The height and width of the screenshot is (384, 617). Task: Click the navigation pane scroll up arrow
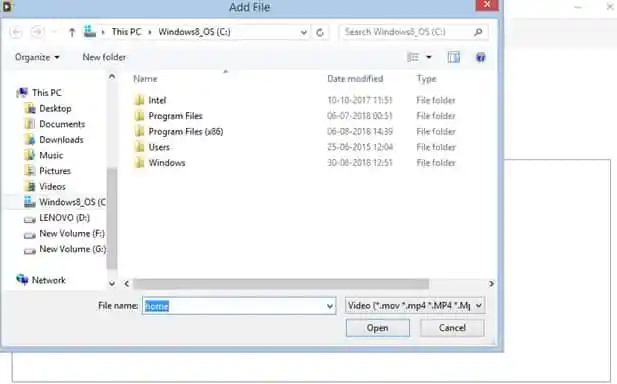112,77
